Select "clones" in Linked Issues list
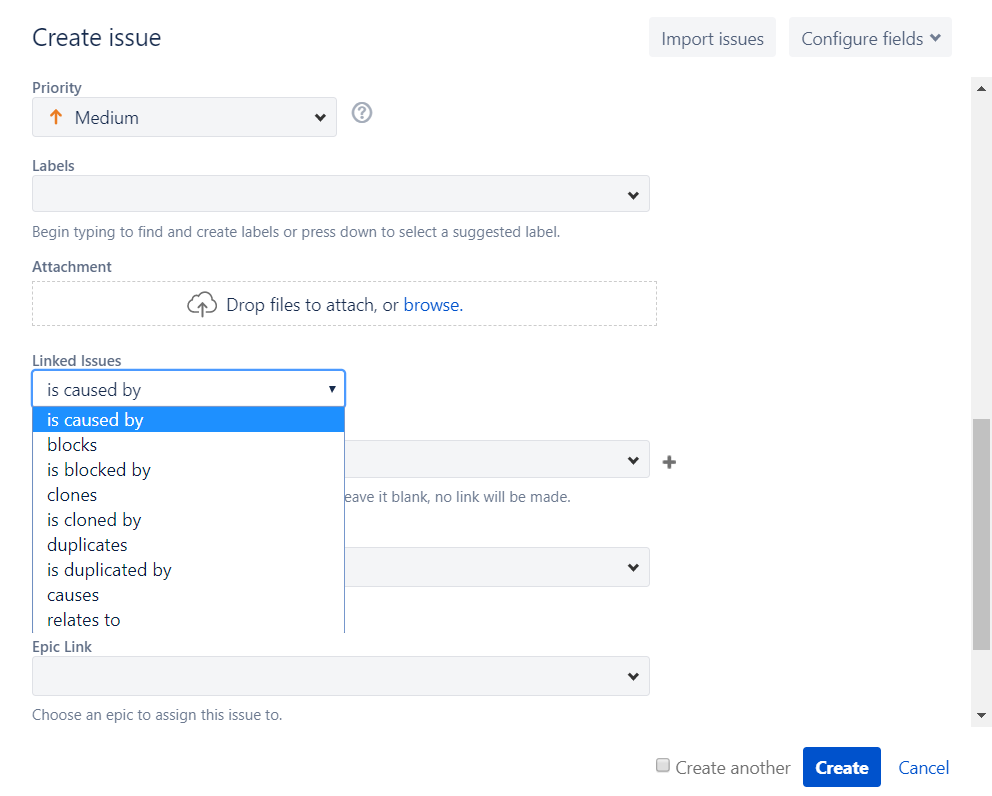This screenshot has width=992, height=796. [72, 495]
